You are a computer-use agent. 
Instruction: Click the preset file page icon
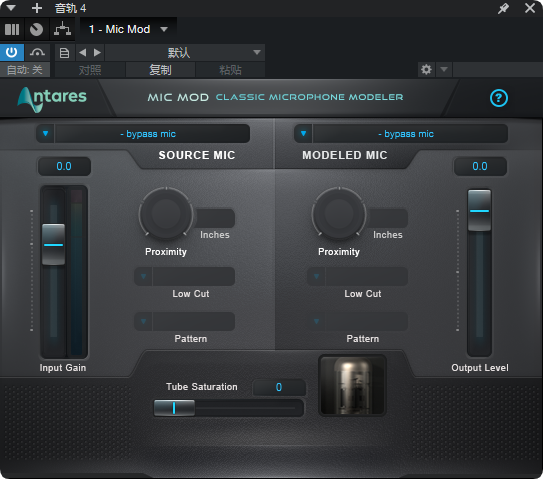coord(64,53)
